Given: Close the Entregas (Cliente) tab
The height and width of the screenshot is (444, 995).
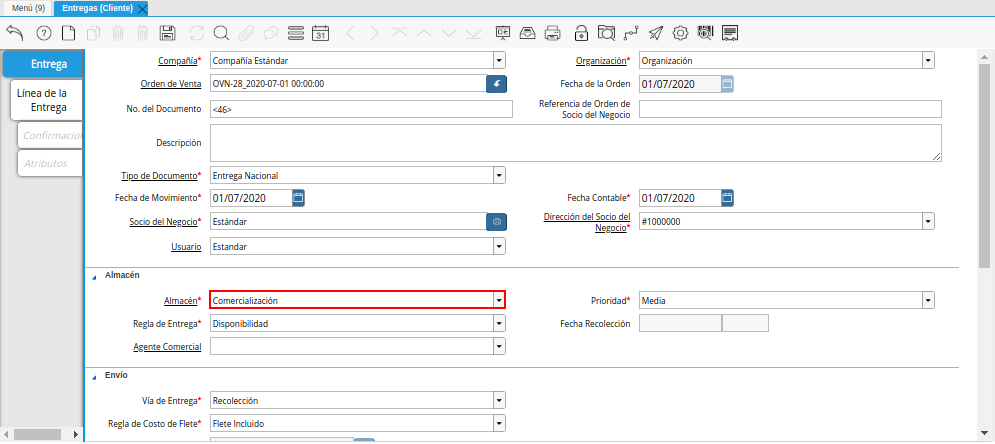Looking at the screenshot, I should tap(142, 9).
